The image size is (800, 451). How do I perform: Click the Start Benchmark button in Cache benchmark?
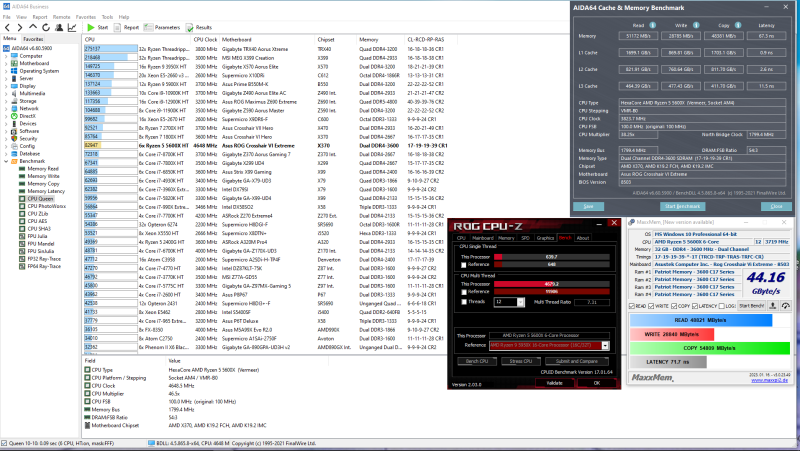coord(682,206)
